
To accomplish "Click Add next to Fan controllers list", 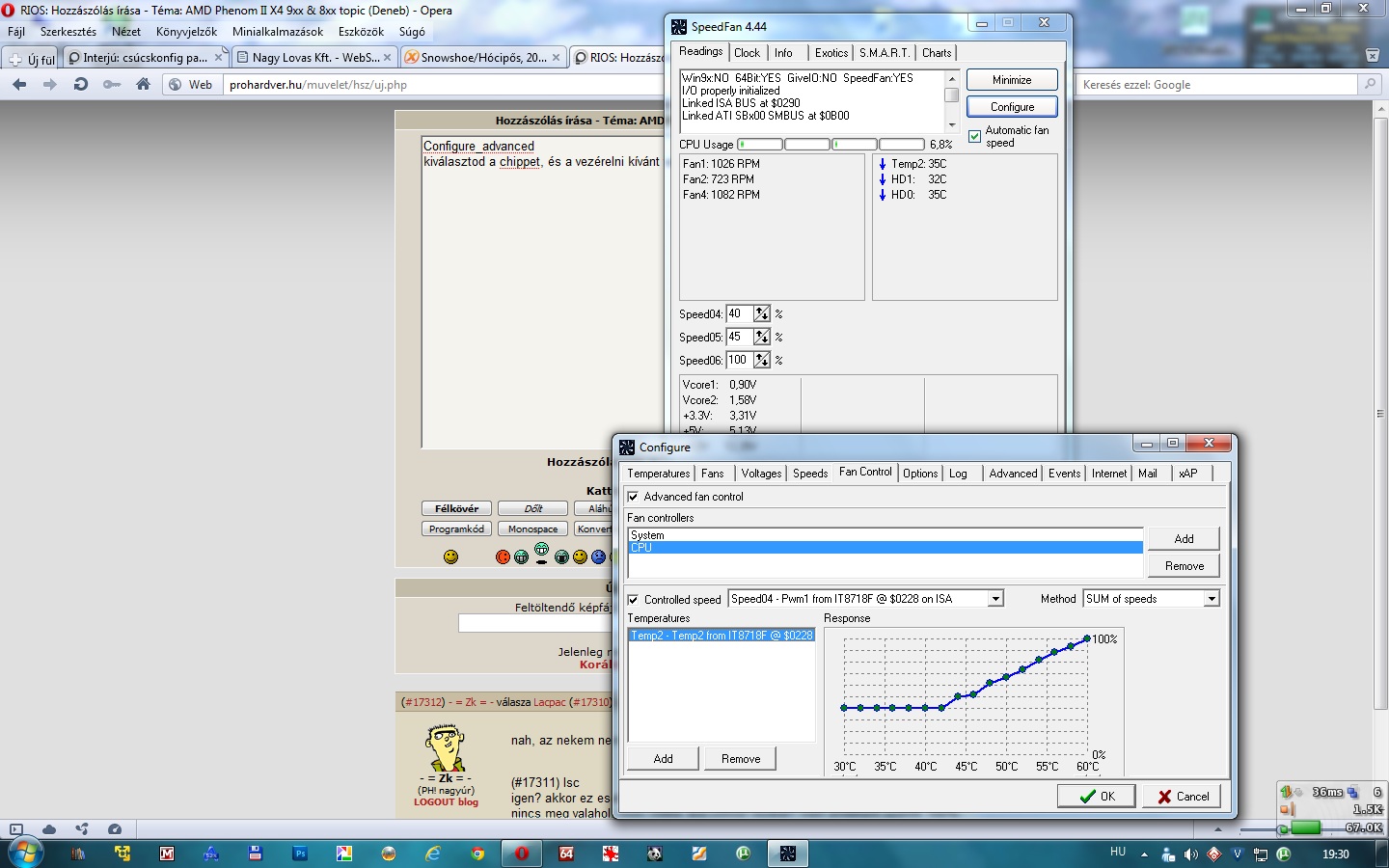I will point(1184,539).
